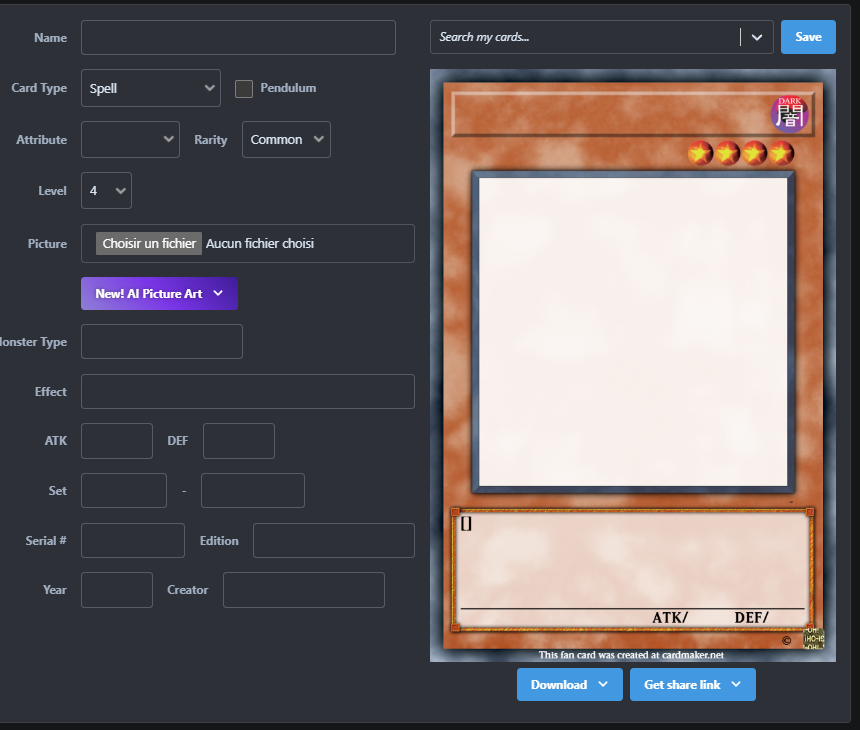Click the Name input field
Screen dimensions: 860x730
click(x=238, y=37)
